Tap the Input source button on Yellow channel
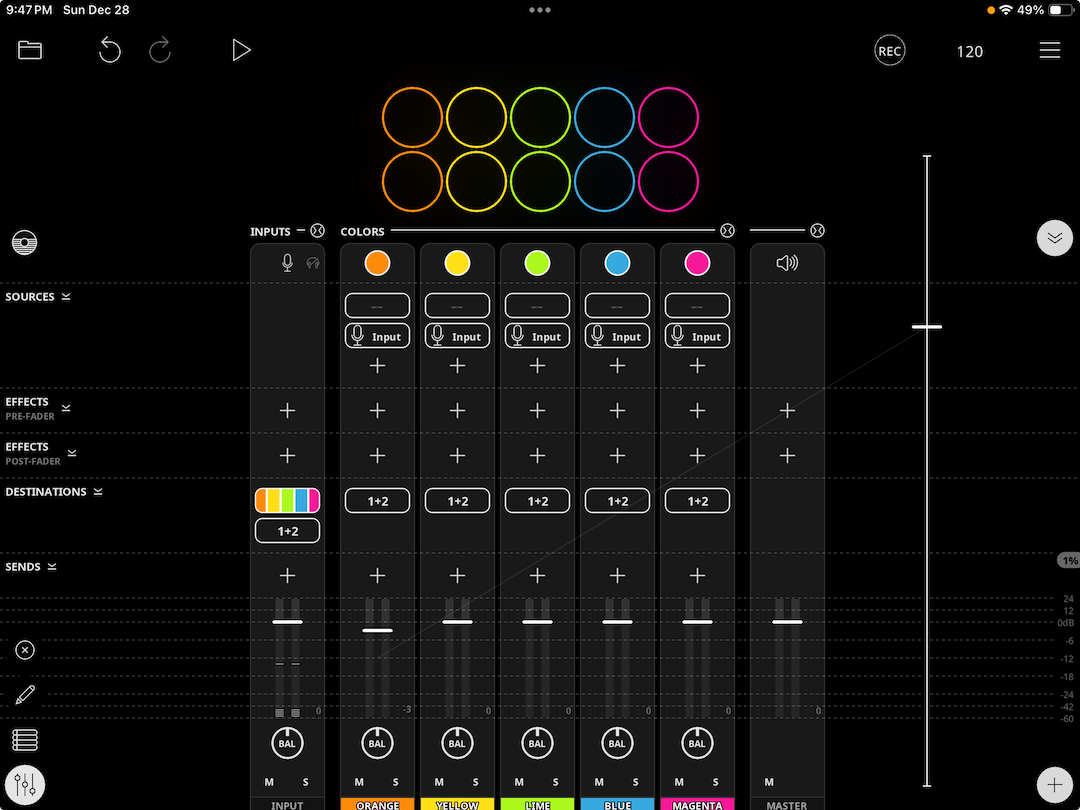 click(x=457, y=336)
